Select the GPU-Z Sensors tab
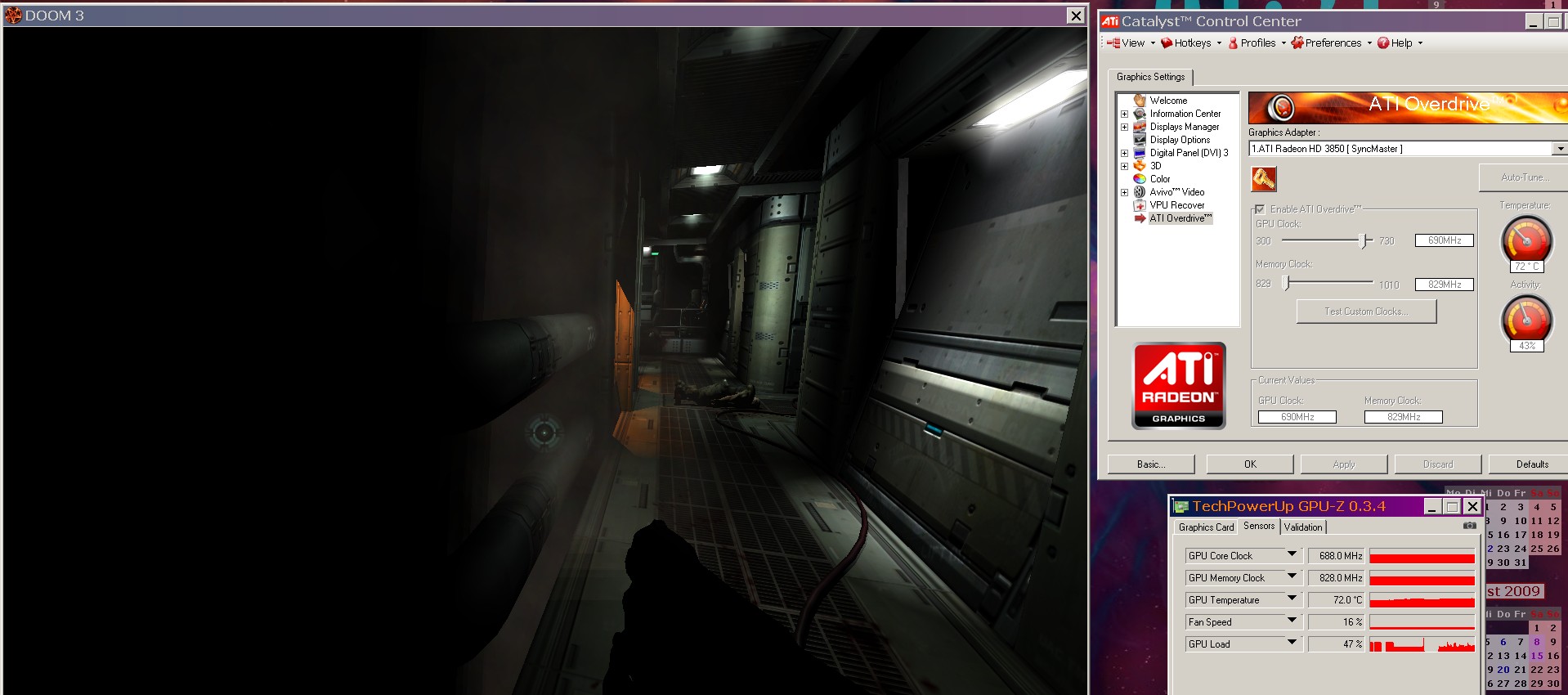This screenshot has width=1568, height=695. (1259, 526)
